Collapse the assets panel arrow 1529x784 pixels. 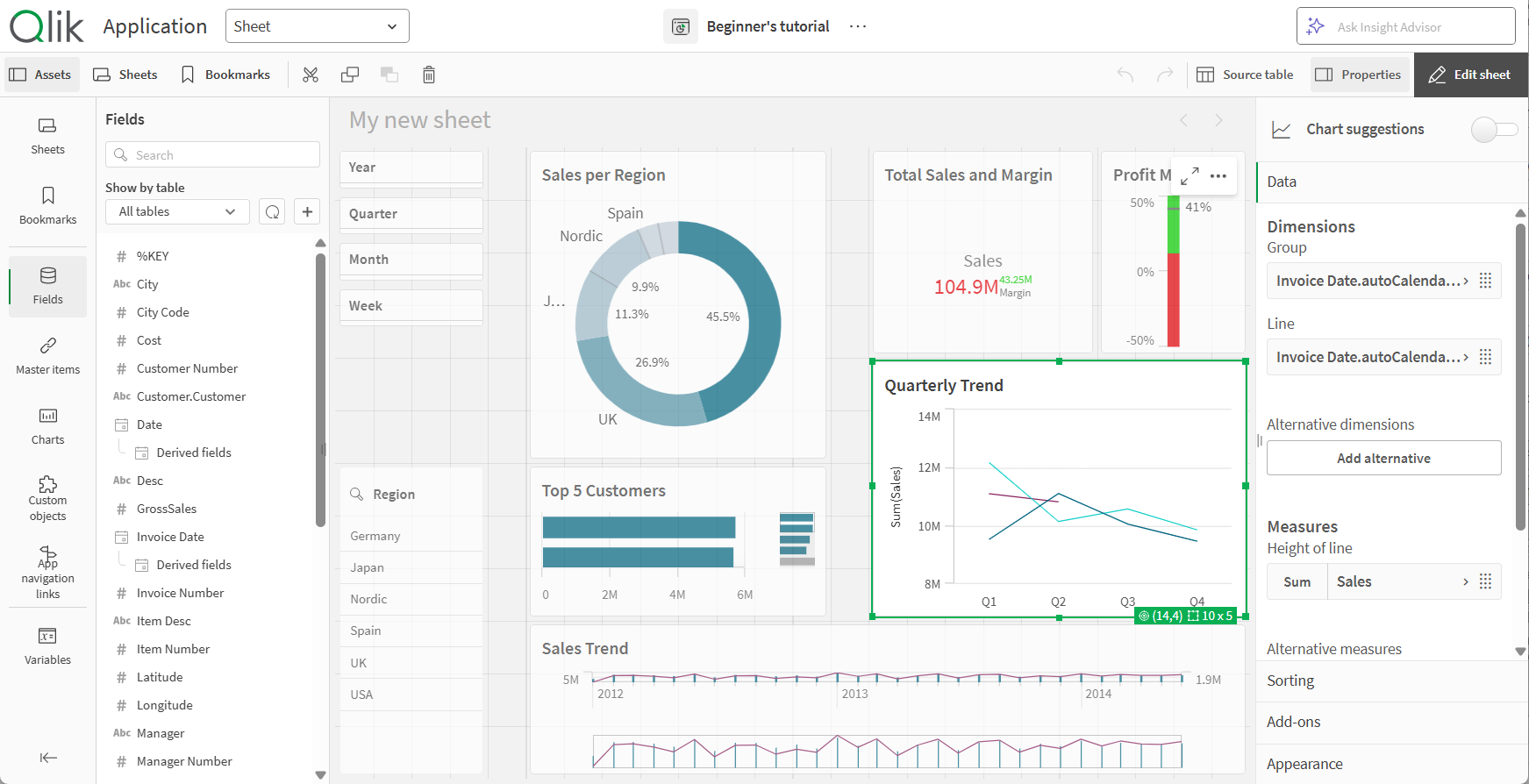pyautogui.click(x=48, y=758)
